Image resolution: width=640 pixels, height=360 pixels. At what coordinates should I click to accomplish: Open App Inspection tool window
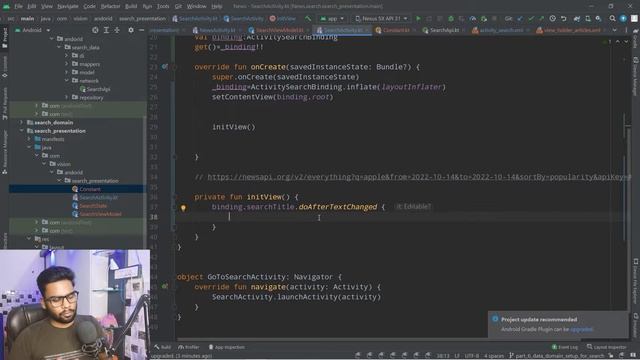point(227,347)
